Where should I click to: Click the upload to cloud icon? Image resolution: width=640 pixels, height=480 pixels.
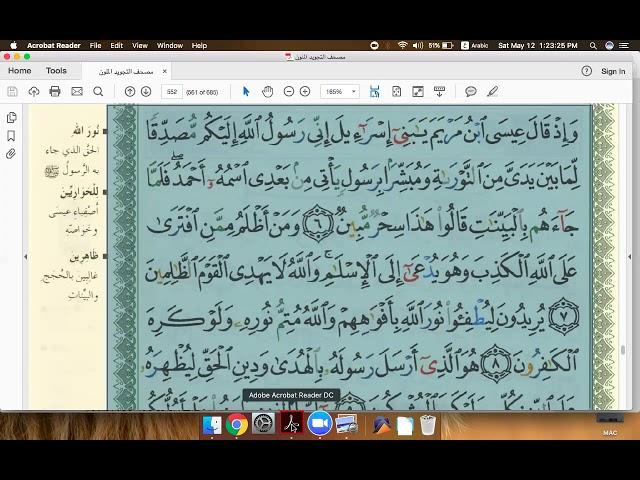34,91
